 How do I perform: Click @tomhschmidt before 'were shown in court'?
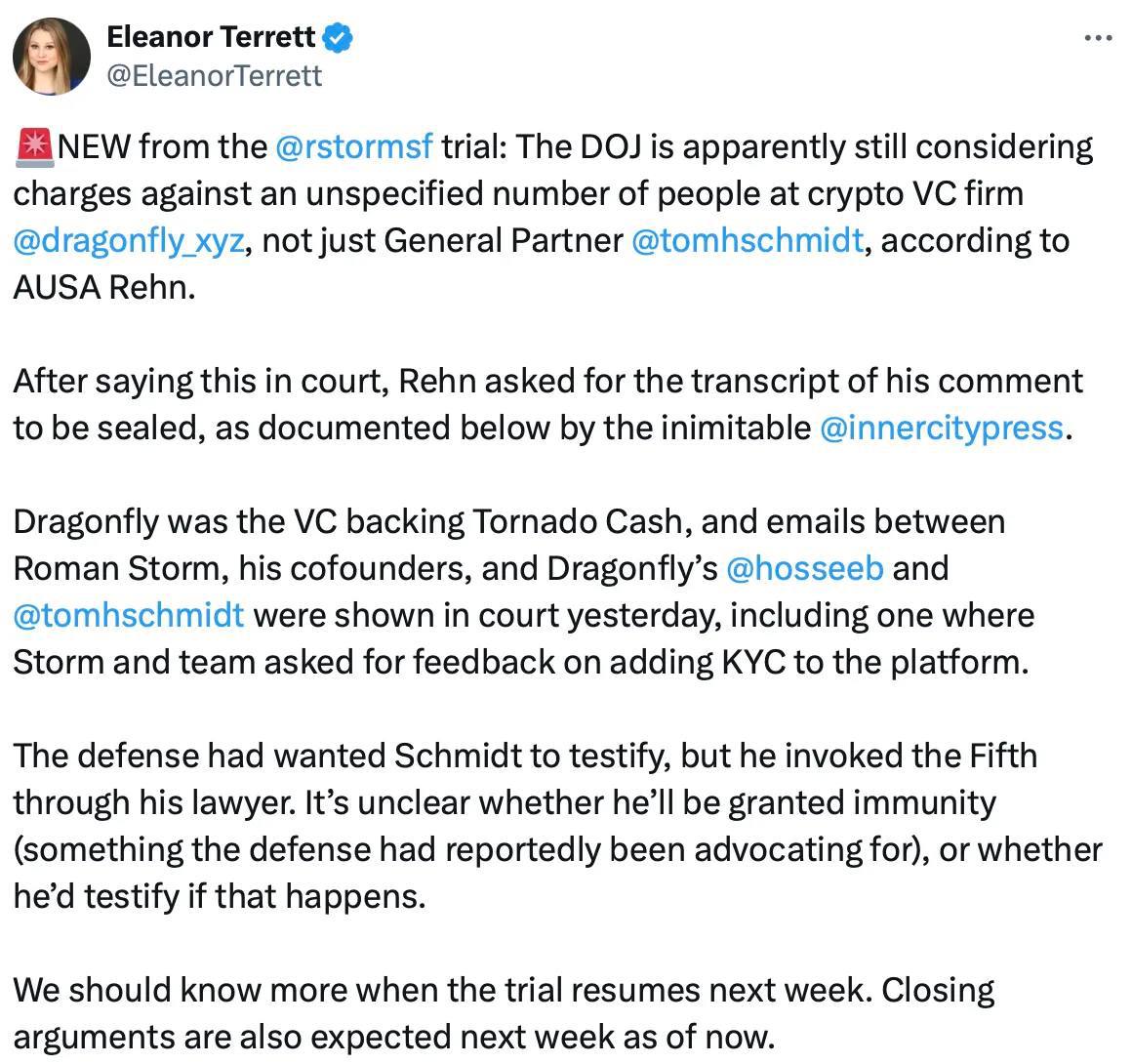pyautogui.click(x=129, y=615)
